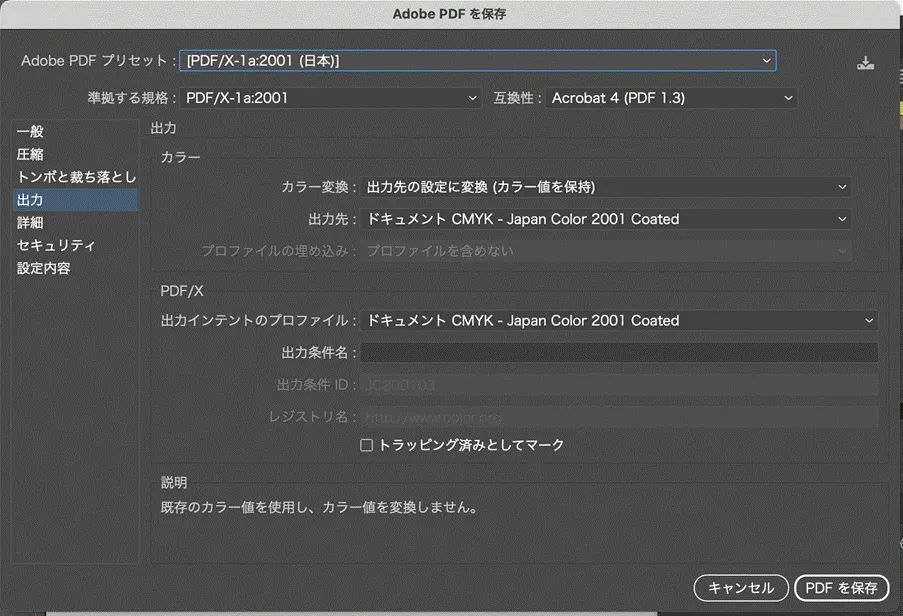This screenshot has height=616, width=903.
Task: View the 設定内容 section
Action: (x=42, y=267)
